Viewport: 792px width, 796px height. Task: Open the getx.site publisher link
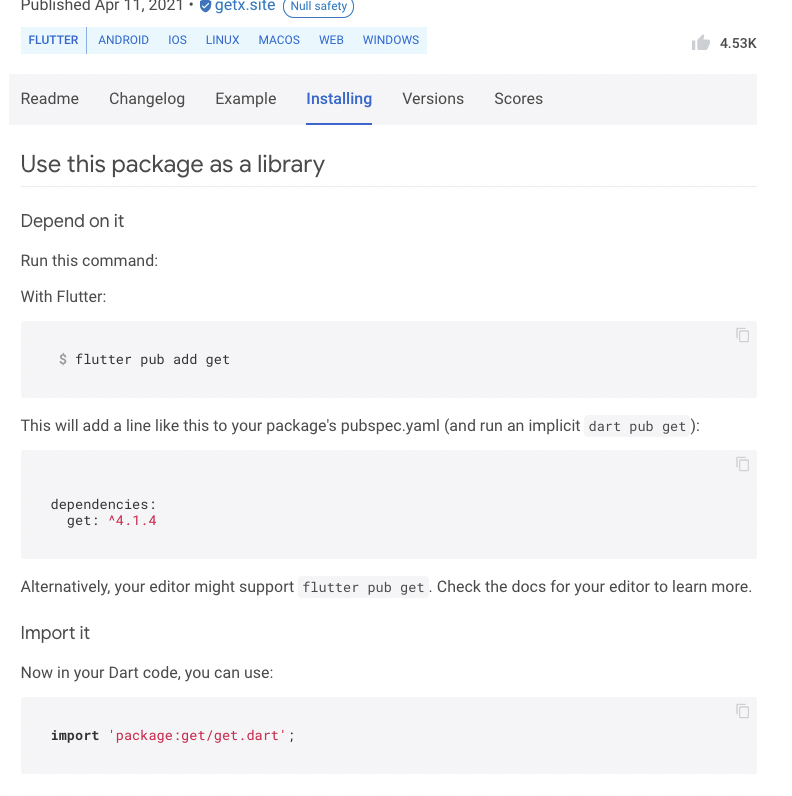click(245, 6)
